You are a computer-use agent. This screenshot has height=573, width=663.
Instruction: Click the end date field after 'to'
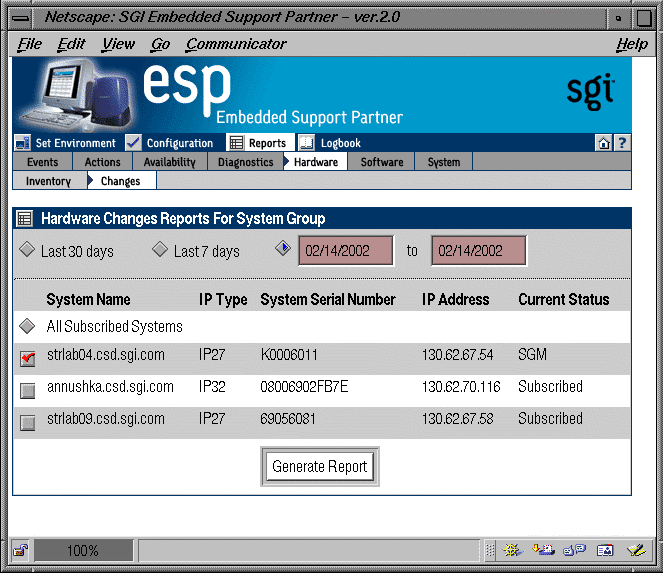click(x=479, y=251)
